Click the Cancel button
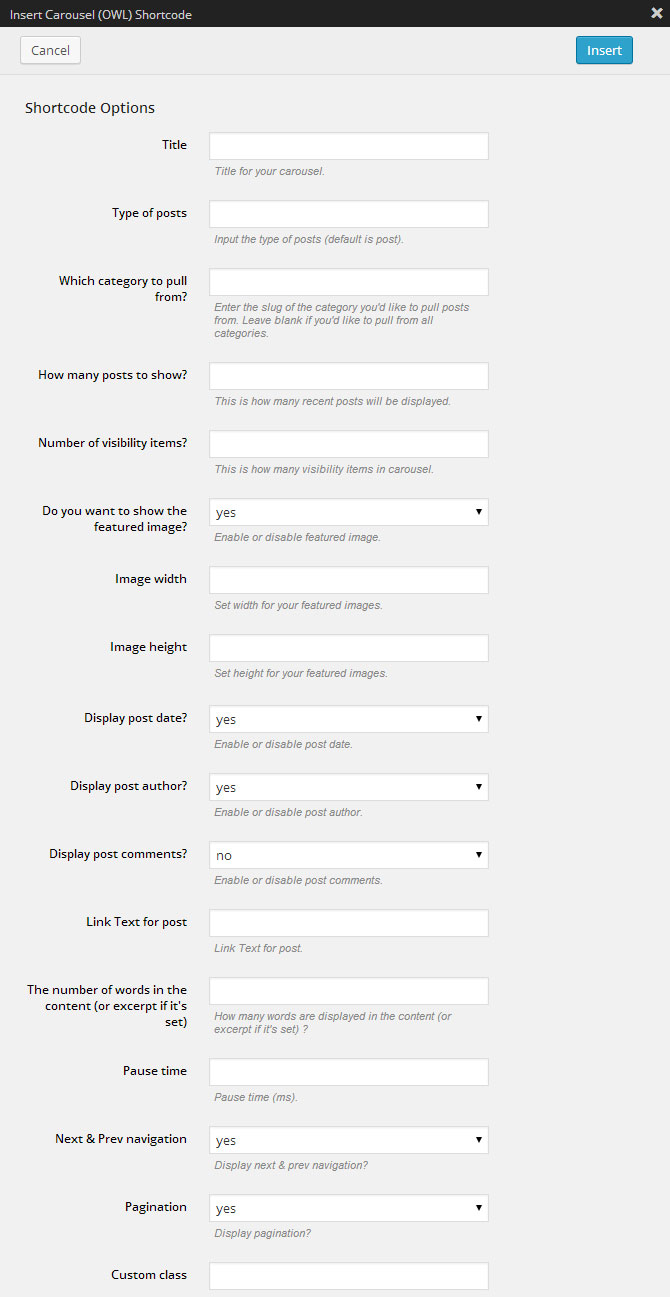Screen dimensions: 670x1297 pyautogui.click(x=50, y=50)
